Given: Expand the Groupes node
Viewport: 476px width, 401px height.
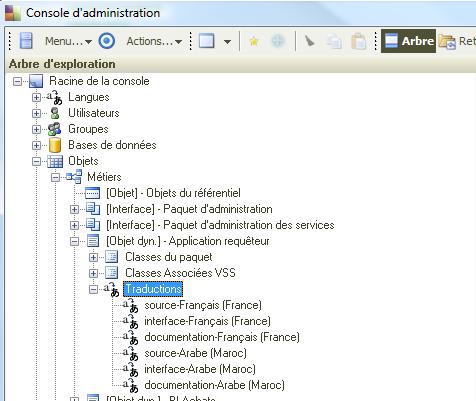Looking at the screenshot, I should (x=36, y=129).
